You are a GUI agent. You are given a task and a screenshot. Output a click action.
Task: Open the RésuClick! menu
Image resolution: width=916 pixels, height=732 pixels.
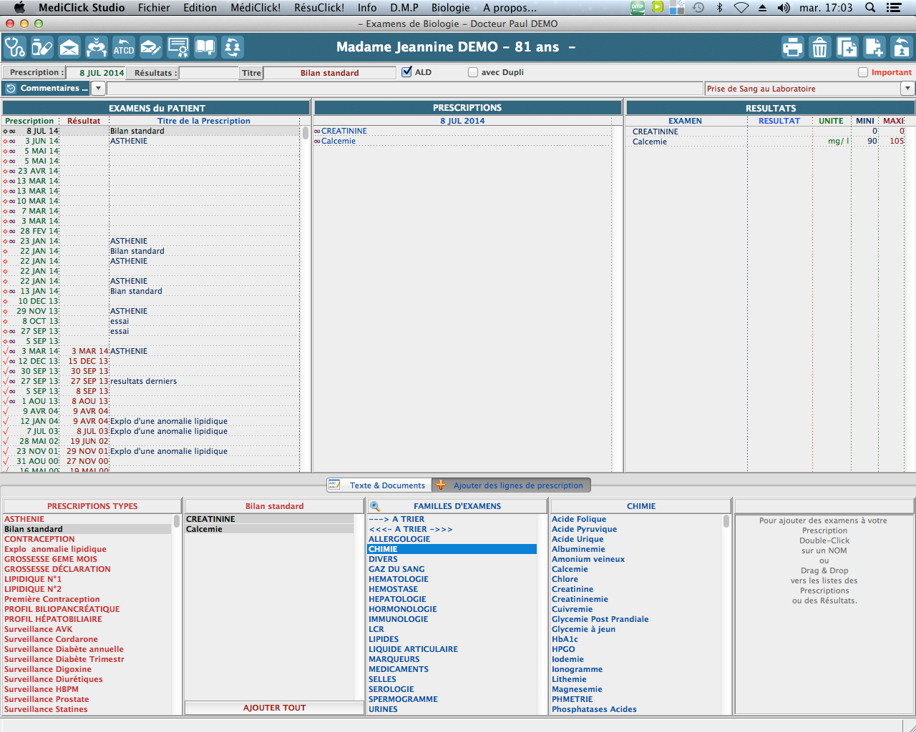319,7
